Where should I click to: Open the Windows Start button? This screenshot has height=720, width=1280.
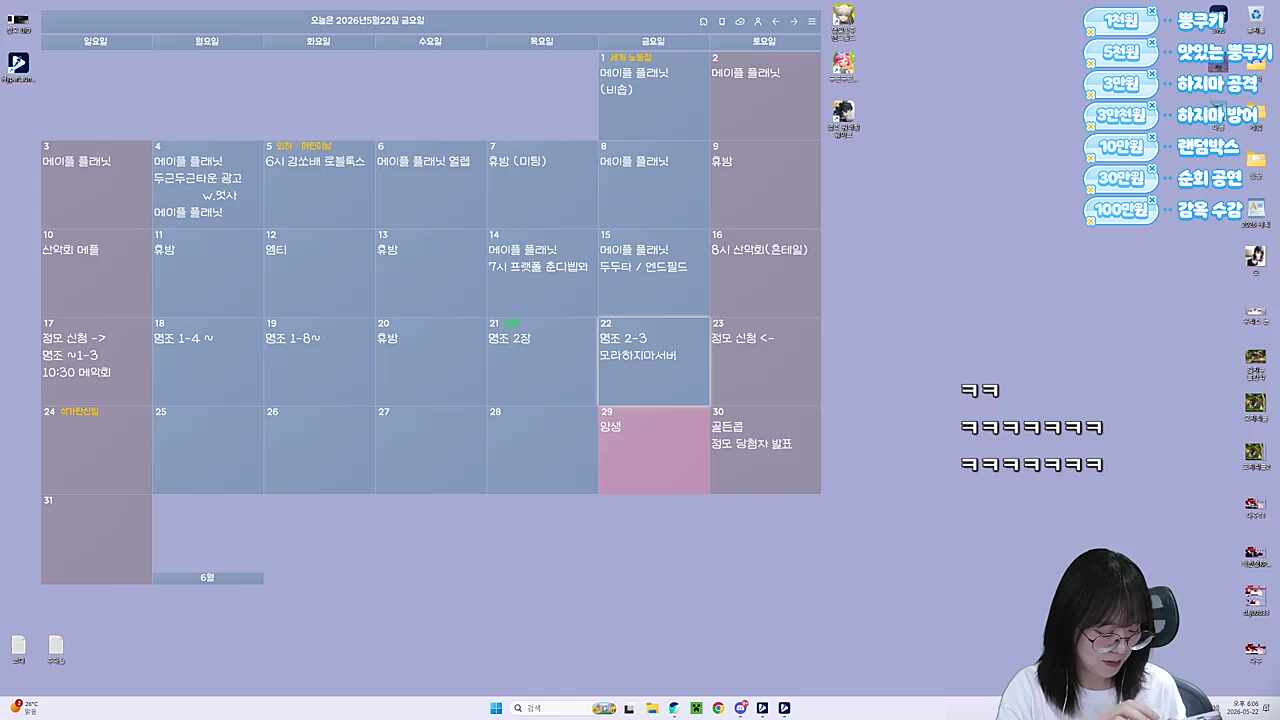coord(496,708)
